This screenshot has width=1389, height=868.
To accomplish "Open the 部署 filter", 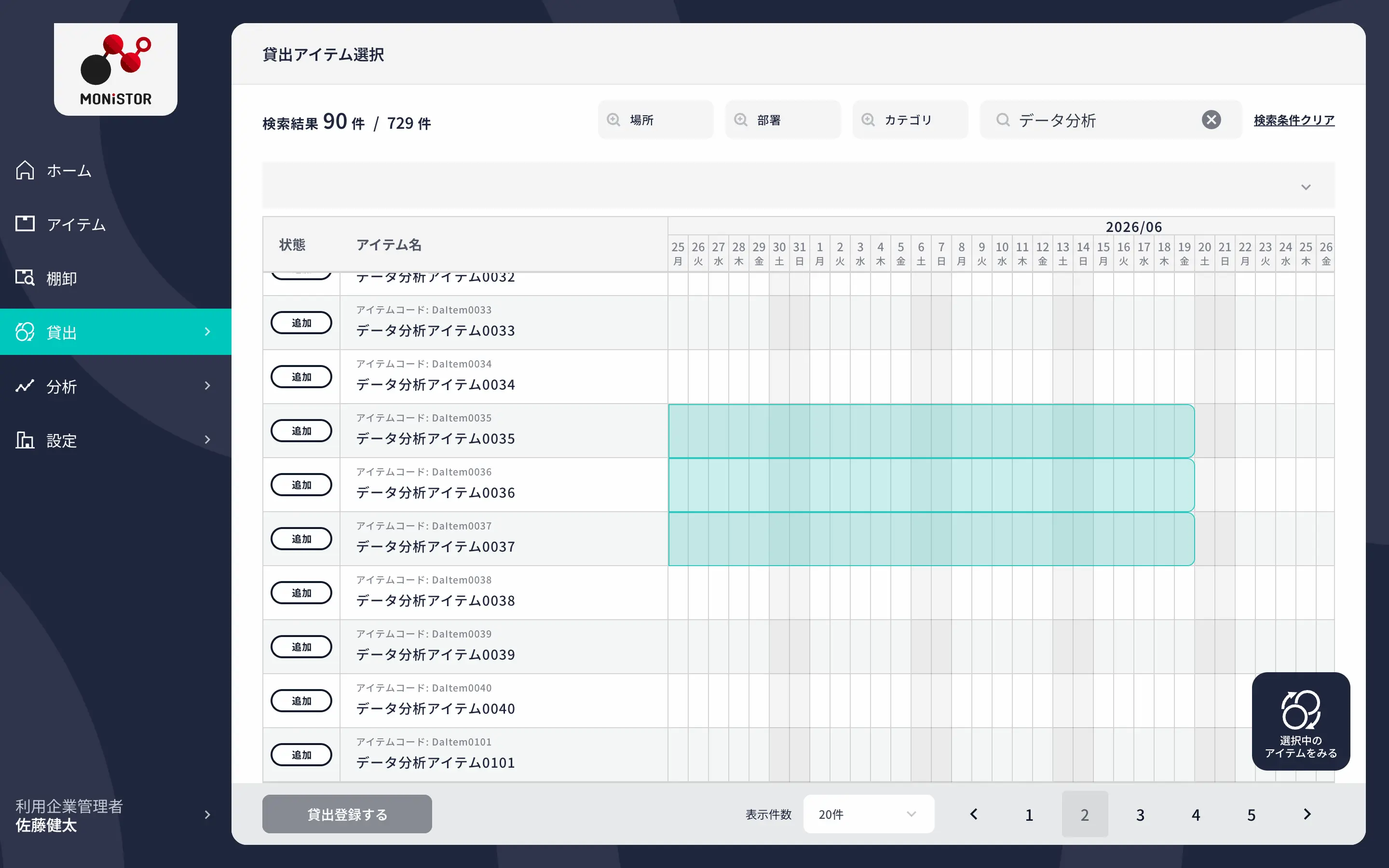I will coord(783,120).
